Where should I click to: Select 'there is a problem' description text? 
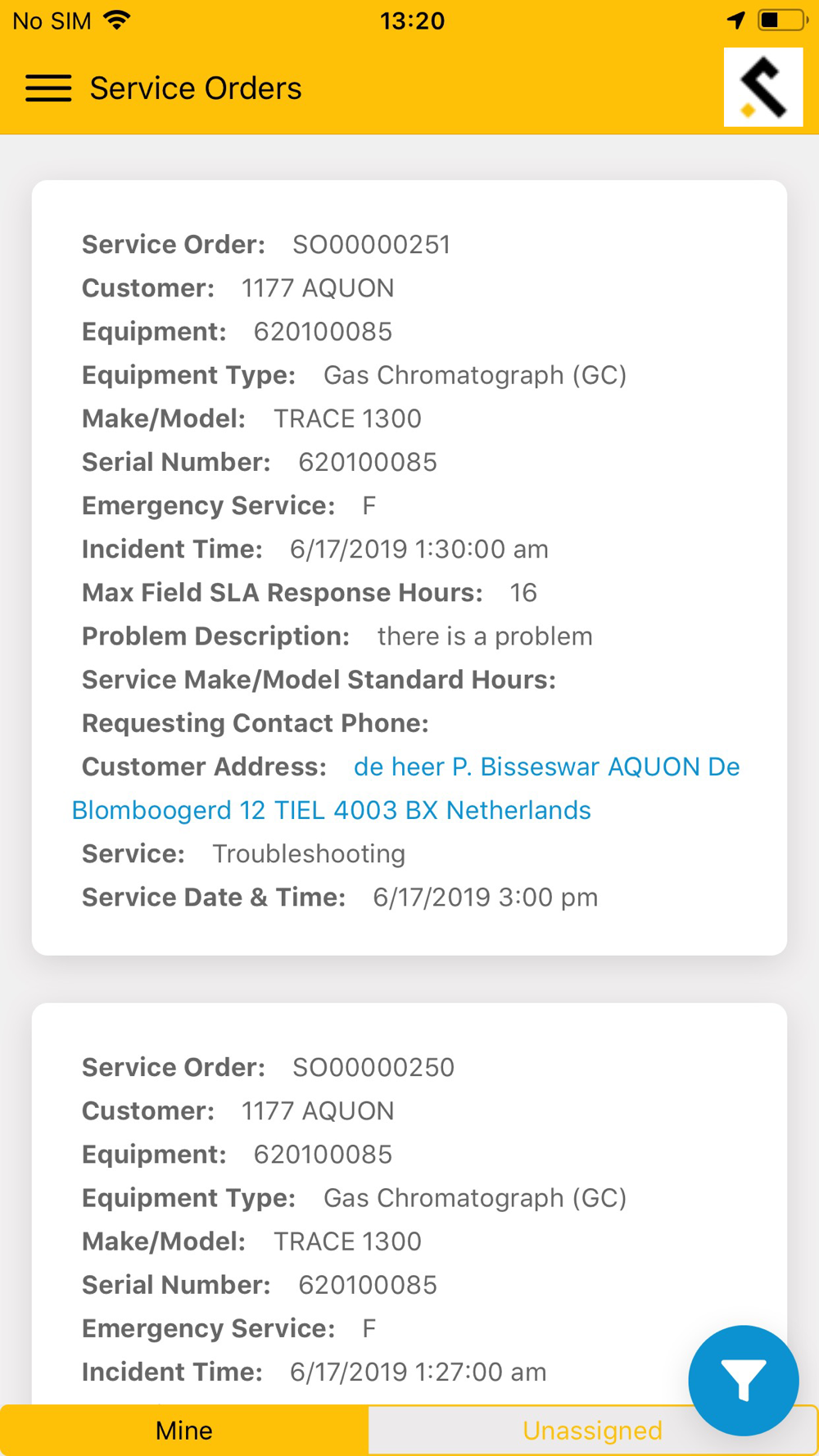pyautogui.click(x=485, y=636)
